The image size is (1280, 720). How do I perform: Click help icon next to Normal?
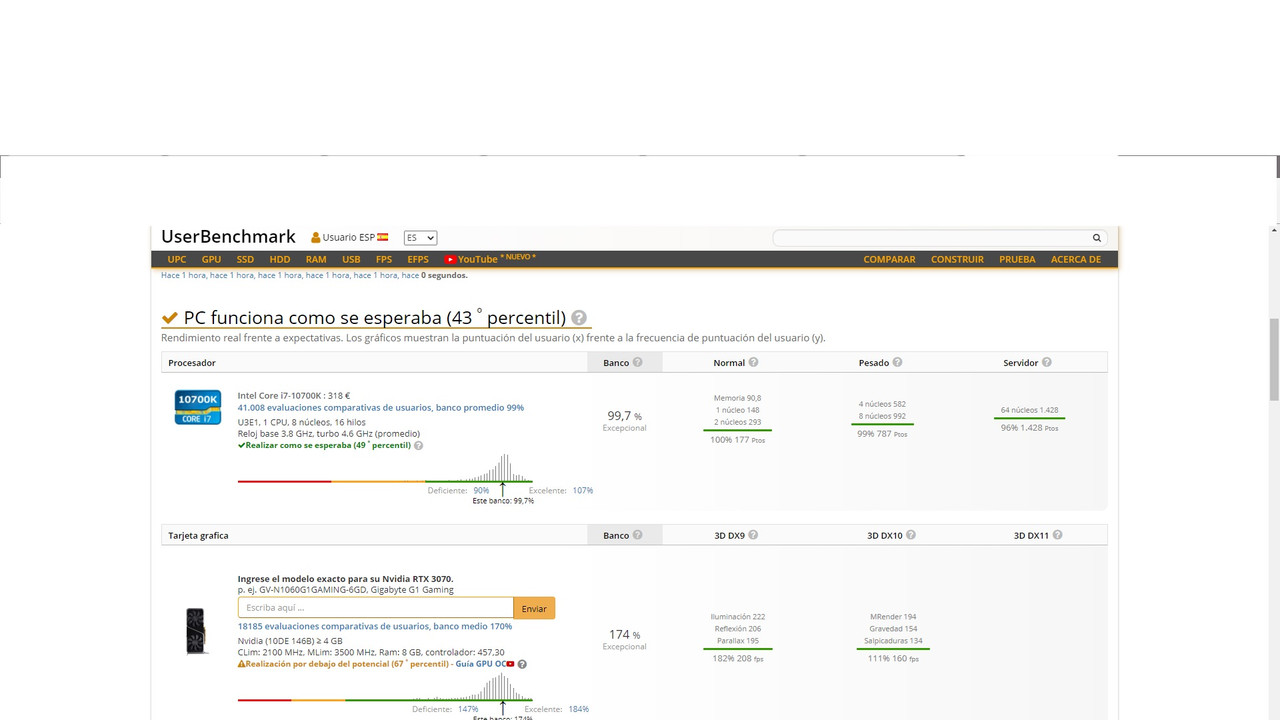pyautogui.click(x=753, y=362)
